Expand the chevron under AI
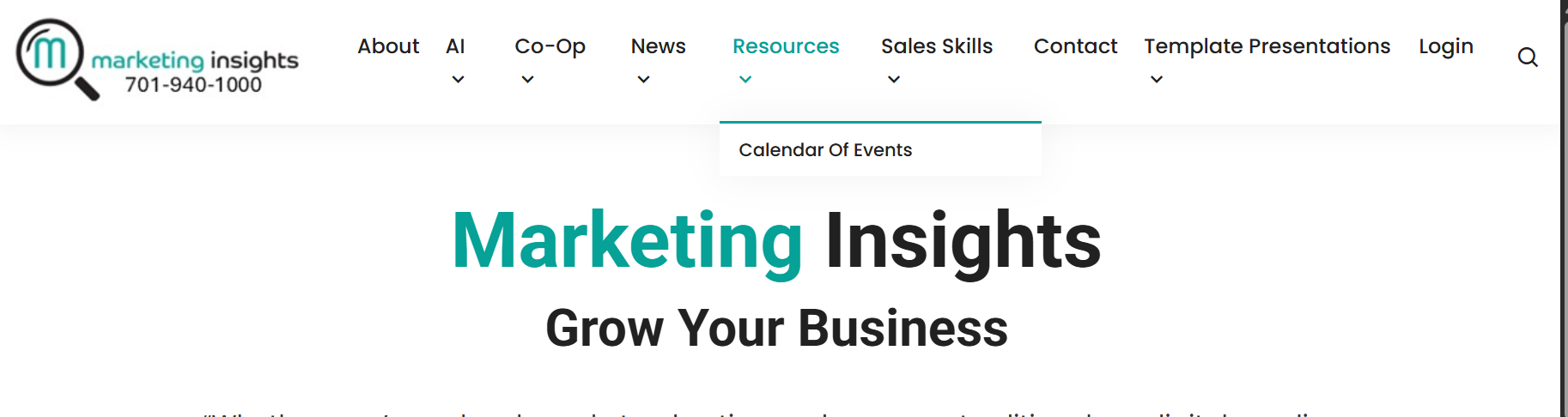Image resolution: width=1568 pixels, height=417 pixels. pyautogui.click(x=458, y=80)
